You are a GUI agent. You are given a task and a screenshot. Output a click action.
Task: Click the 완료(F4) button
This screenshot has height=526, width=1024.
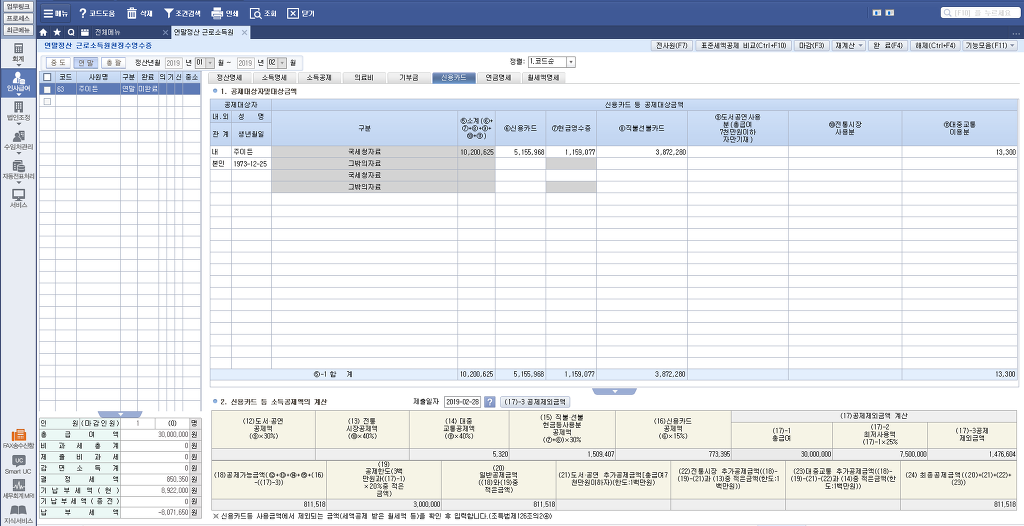(x=888, y=46)
